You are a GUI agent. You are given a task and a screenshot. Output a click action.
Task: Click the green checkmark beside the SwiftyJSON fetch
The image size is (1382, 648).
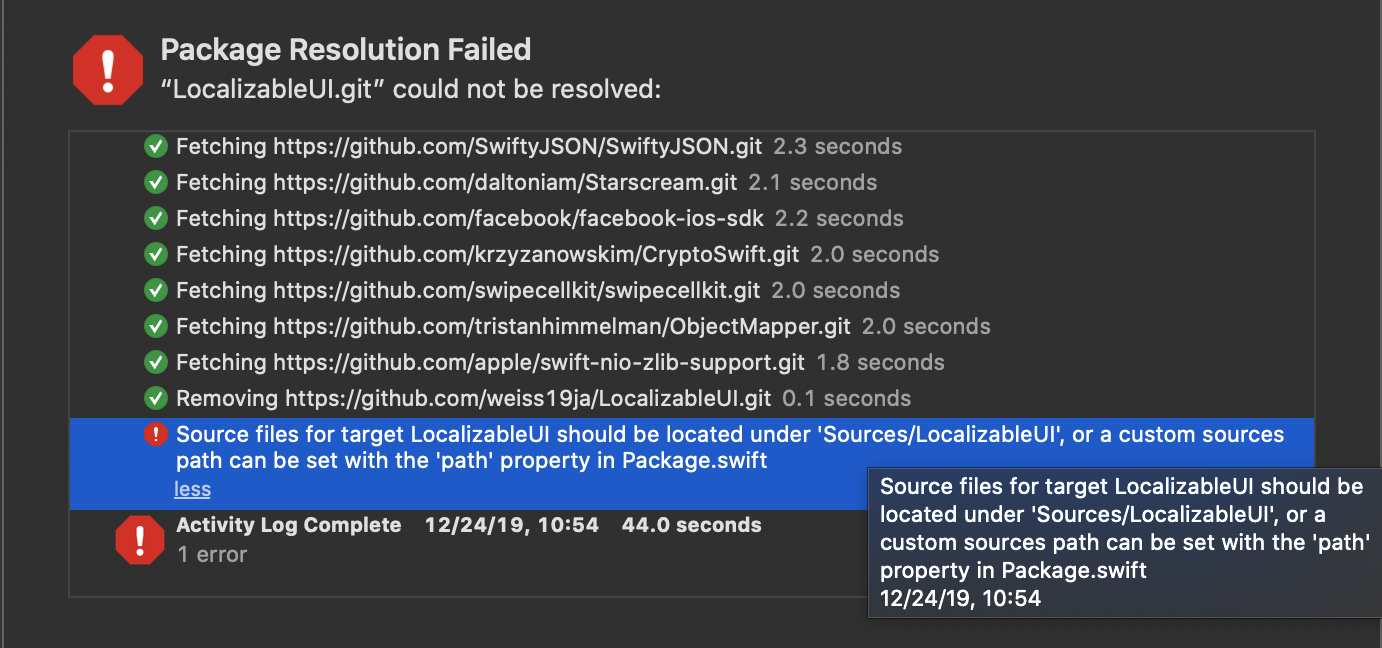pyautogui.click(x=155, y=147)
